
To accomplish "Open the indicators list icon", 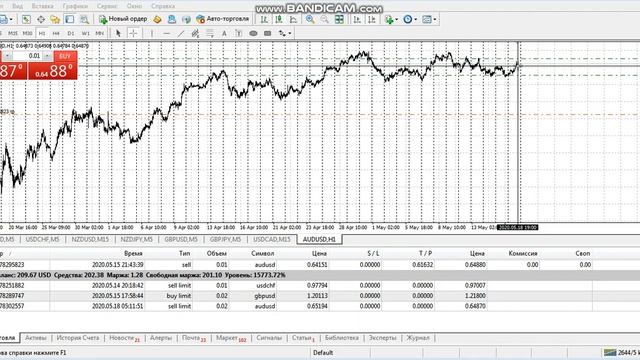I will [x=389, y=19].
